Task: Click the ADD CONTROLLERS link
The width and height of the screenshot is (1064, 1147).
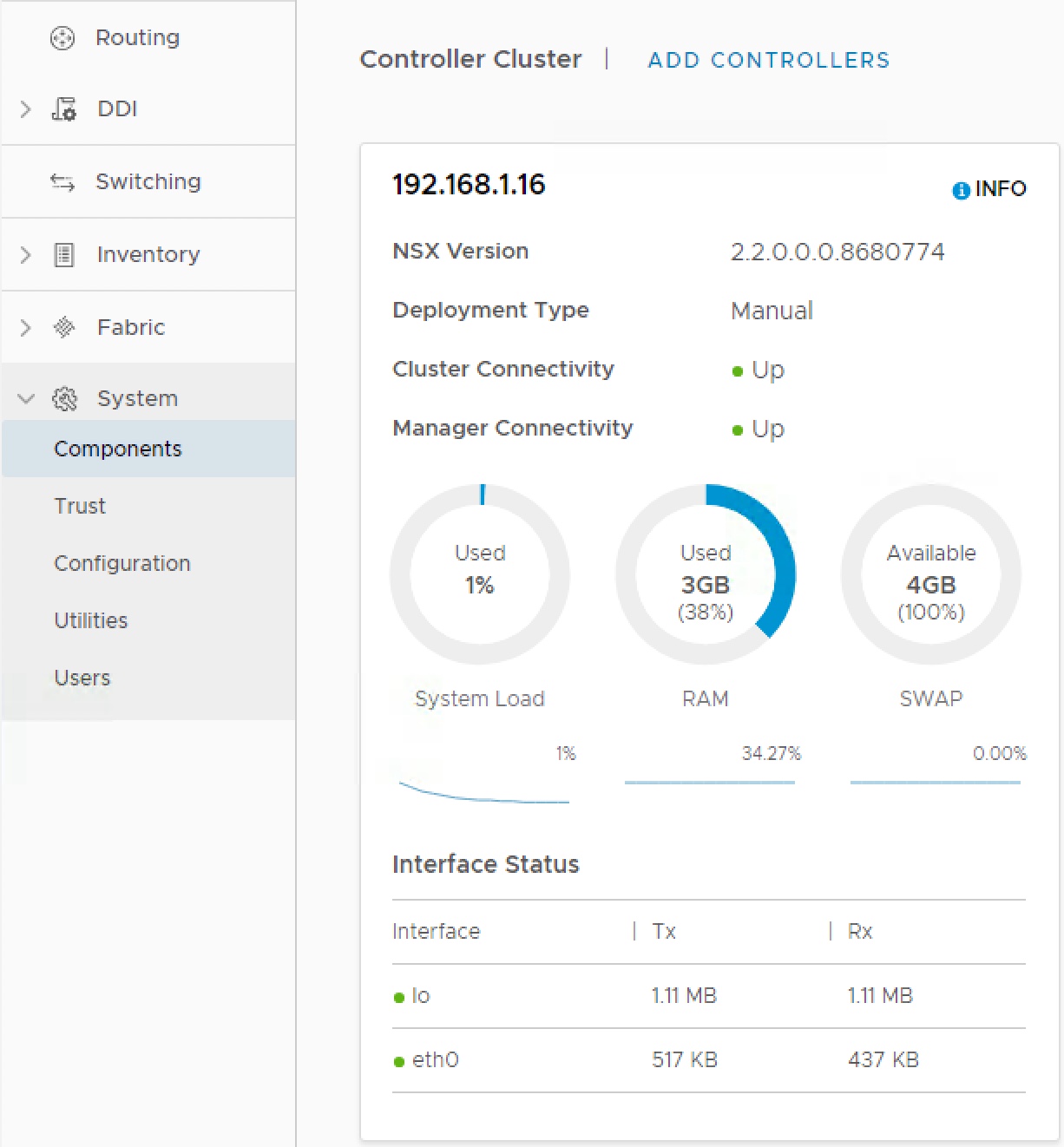Action: [x=767, y=59]
